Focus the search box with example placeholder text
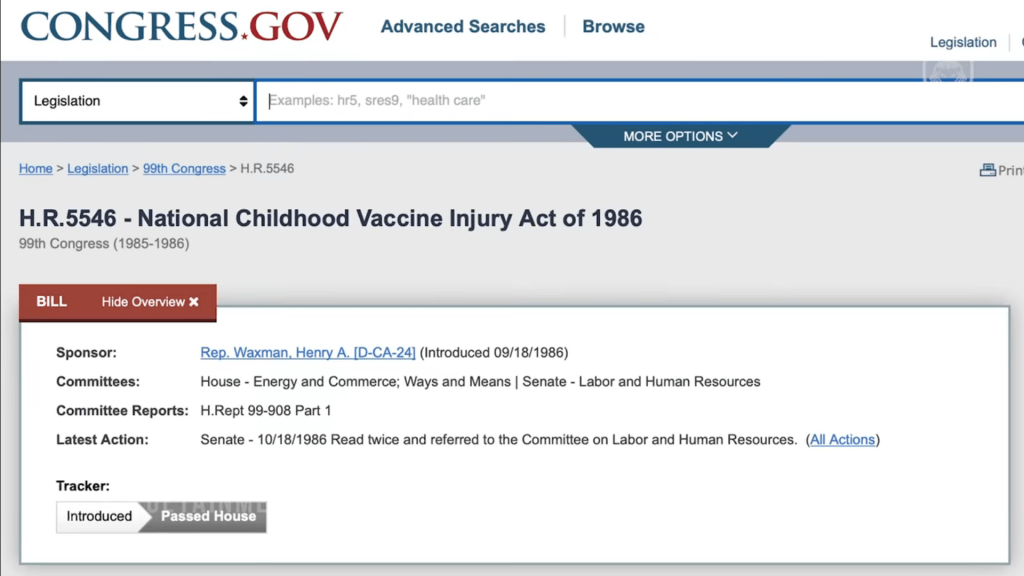This screenshot has height=576, width=1024. tap(640, 101)
